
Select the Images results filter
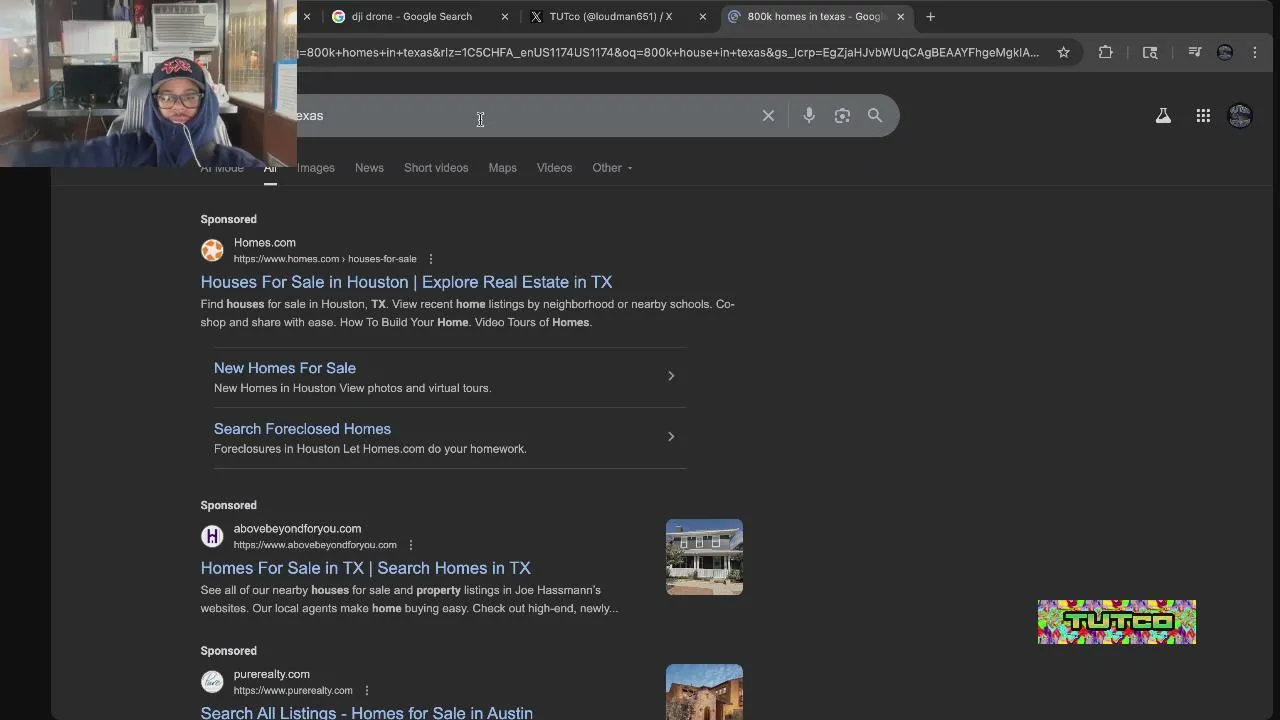click(x=316, y=168)
